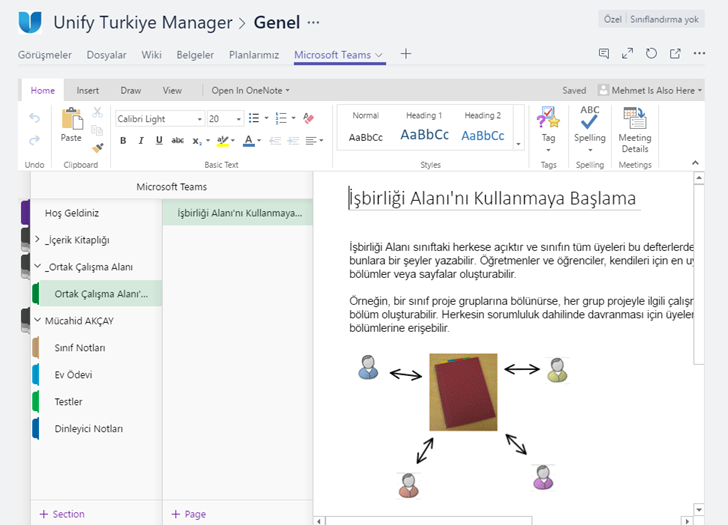Go to the Unify Turkiye Manager team
Viewport: 728px width, 525px height.
pos(143,23)
